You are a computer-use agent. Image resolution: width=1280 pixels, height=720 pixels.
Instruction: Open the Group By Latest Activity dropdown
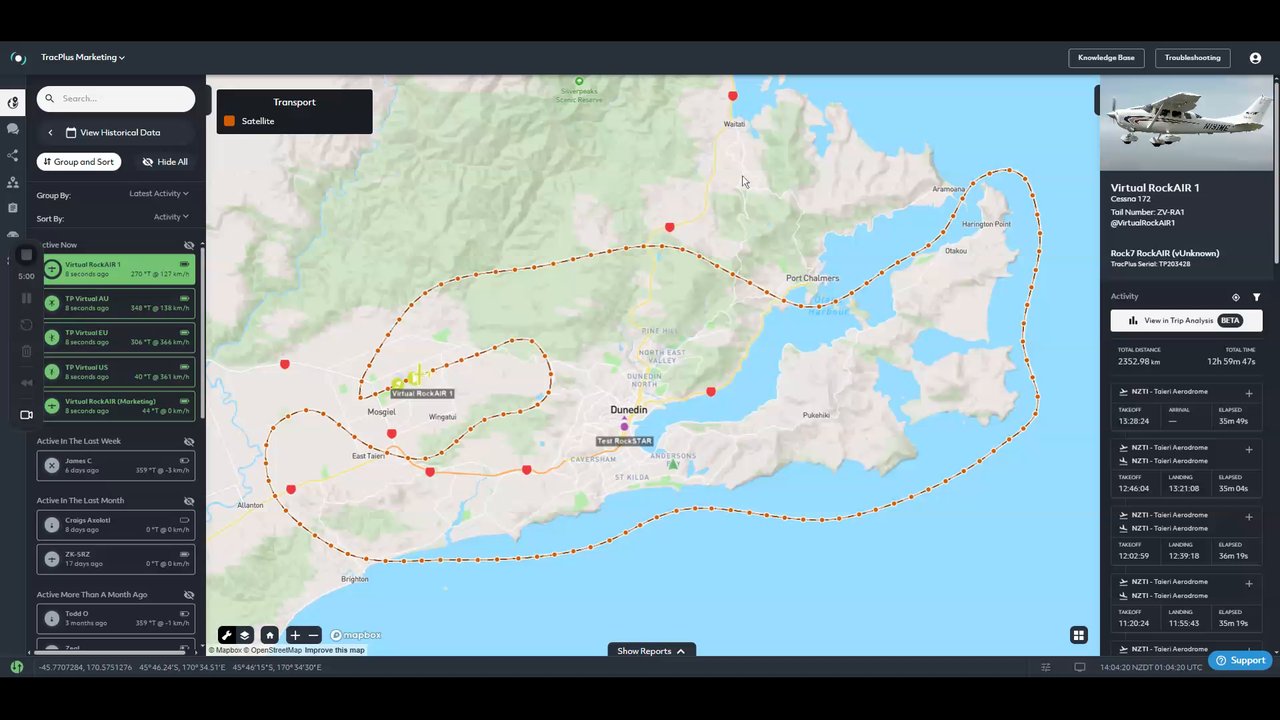click(159, 194)
